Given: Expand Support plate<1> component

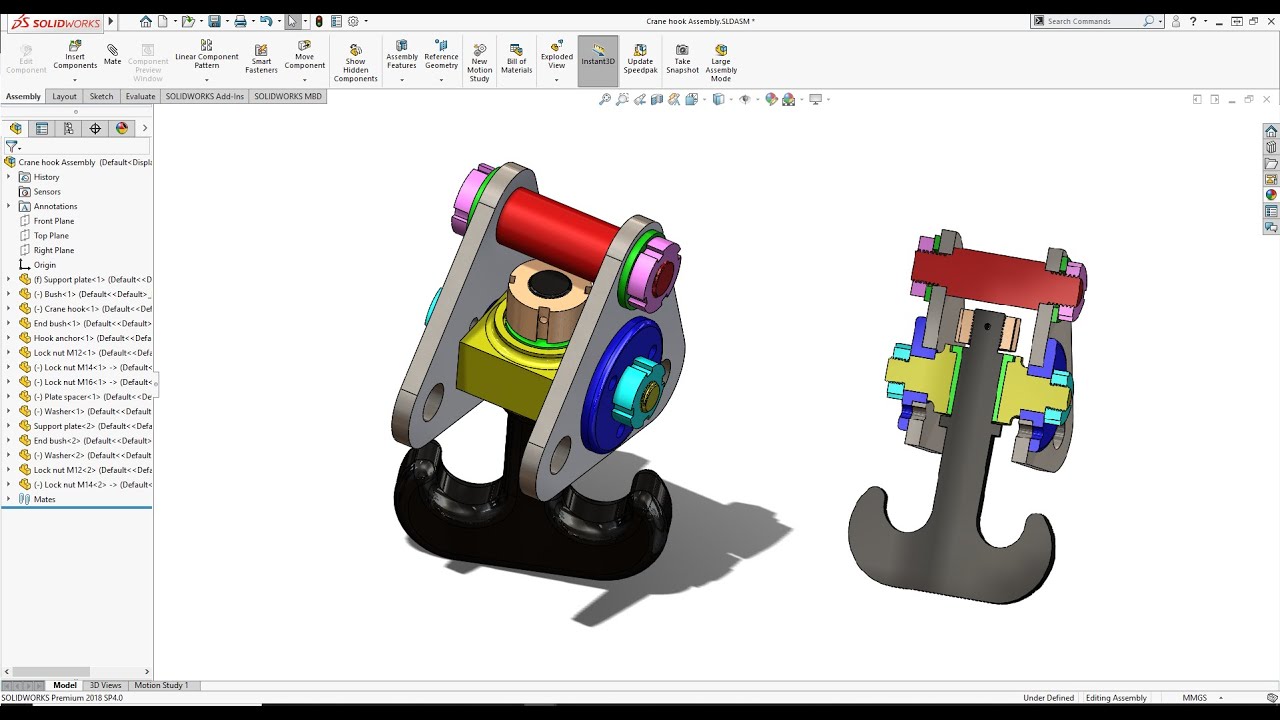Looking at the screenshot, I should 8,279.
